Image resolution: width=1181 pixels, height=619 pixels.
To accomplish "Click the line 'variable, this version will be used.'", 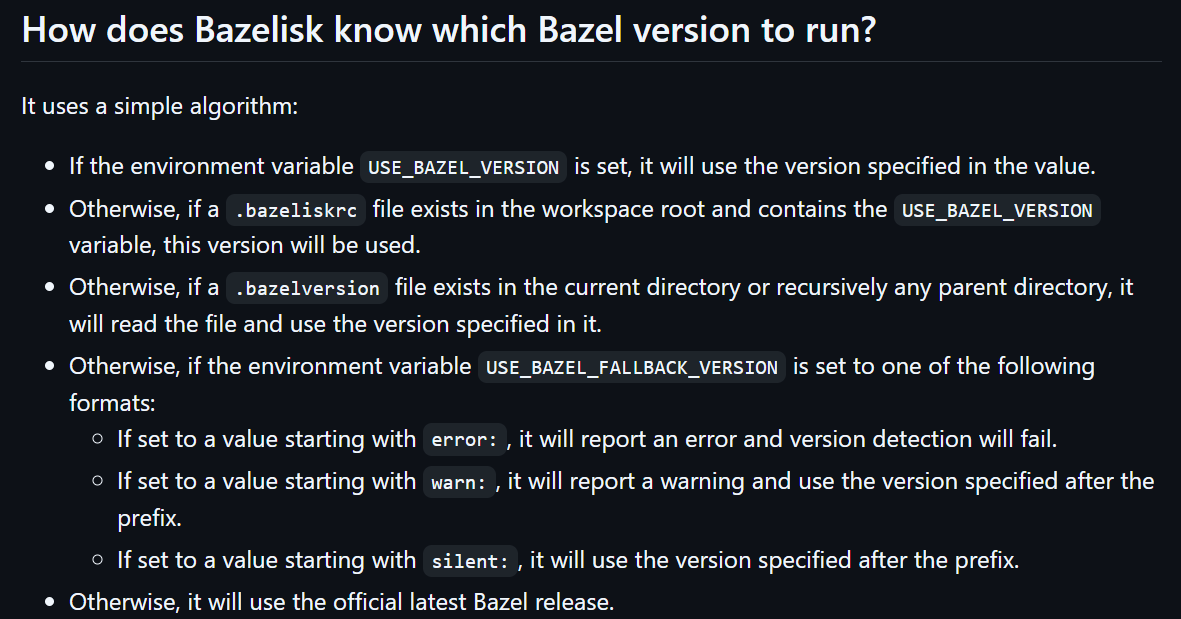I will click(x=245, y=245).
